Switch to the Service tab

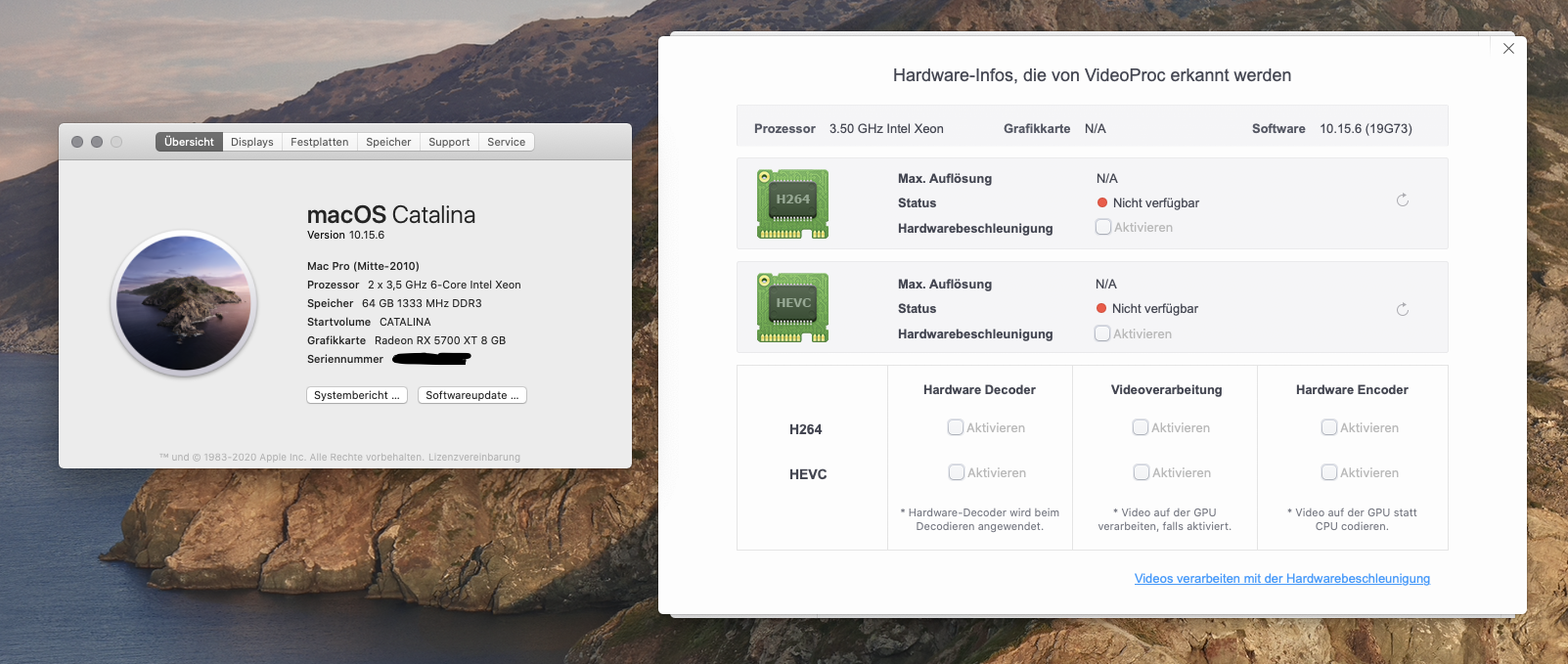point(507,142)
